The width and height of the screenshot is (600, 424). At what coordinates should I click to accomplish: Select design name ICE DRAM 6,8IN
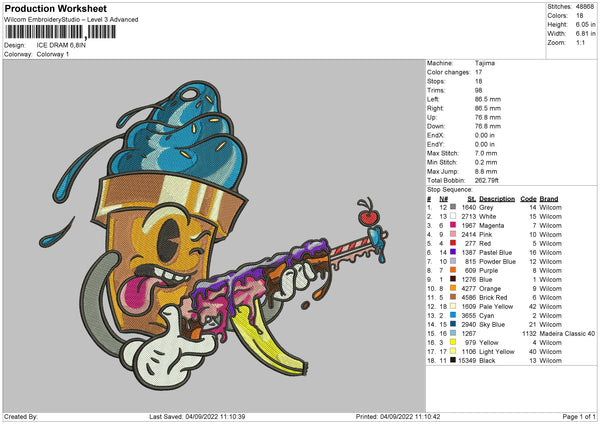[x=61, y=45]
